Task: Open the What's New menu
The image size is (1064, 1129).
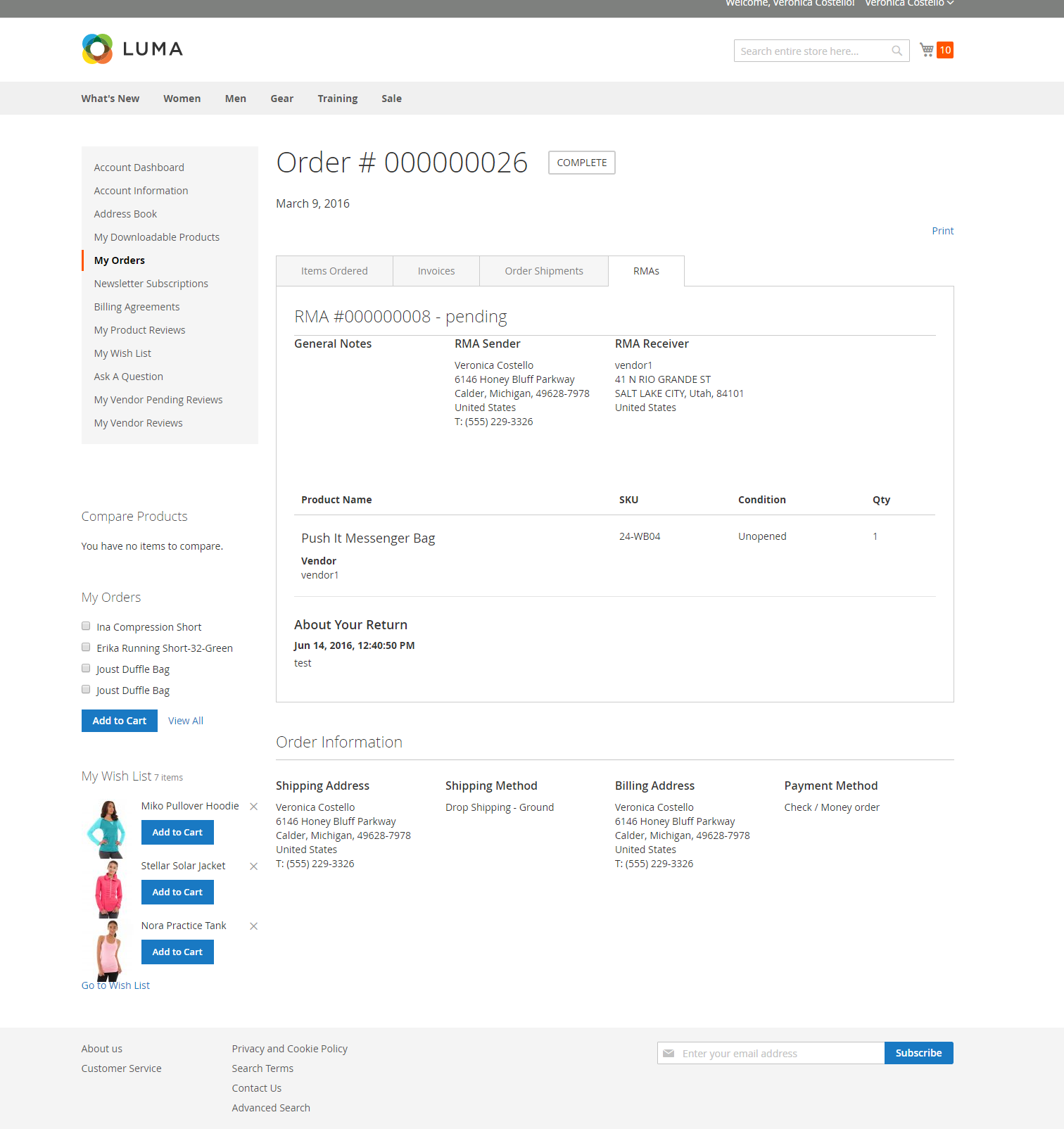Action: pyautogui.click(x=110, y=99)
